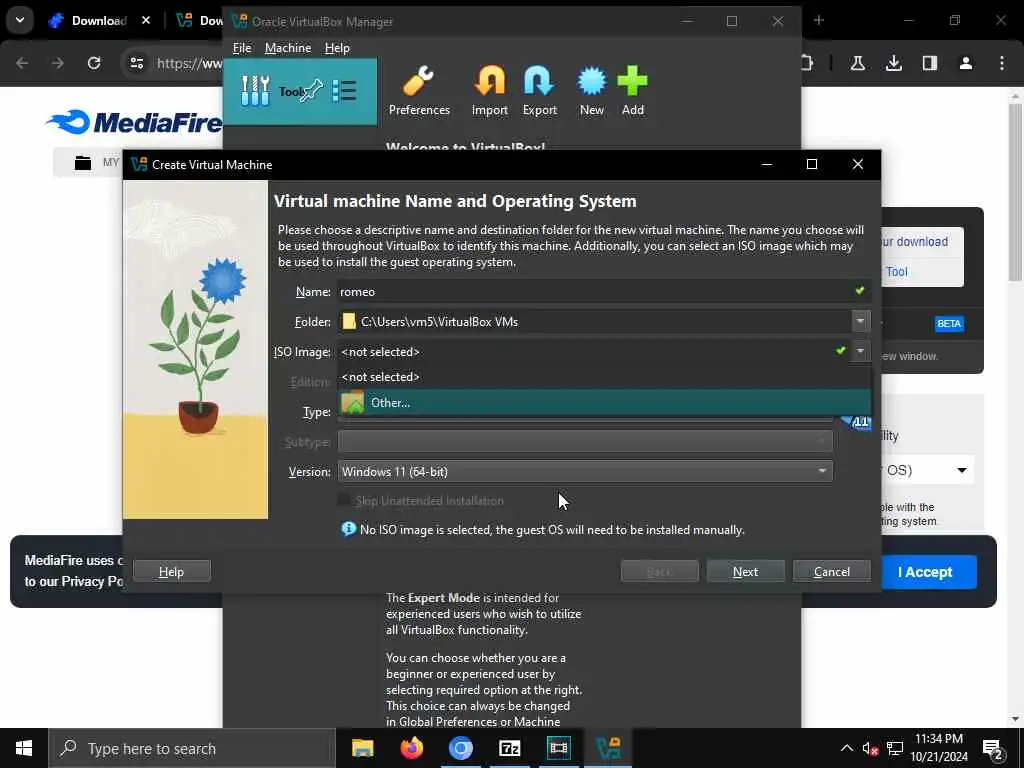Click the taskbar clock showing 11:34 PM
Viewport: 1024px width, 768px height.
tap(938, 748)
